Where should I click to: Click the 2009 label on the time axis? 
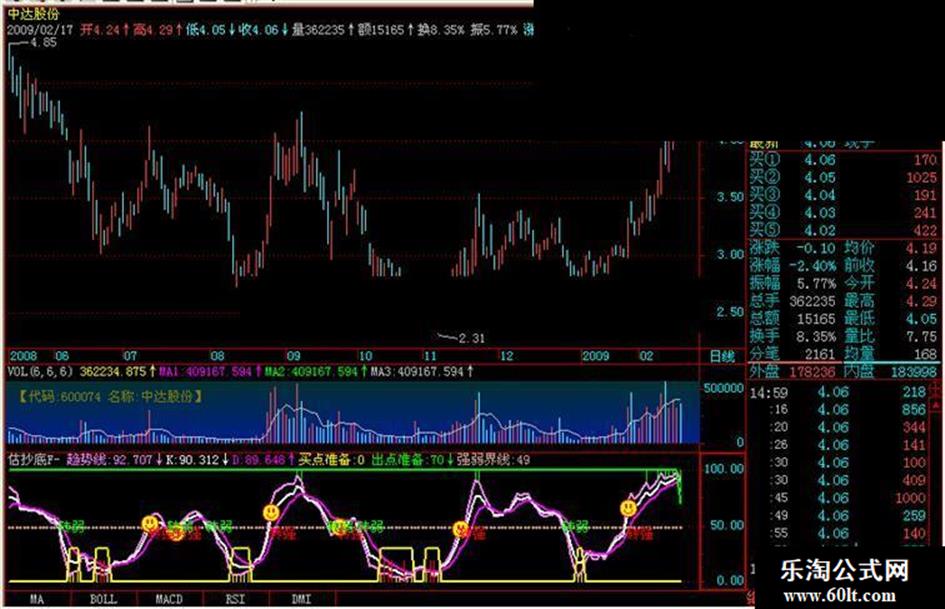point(595,356)
